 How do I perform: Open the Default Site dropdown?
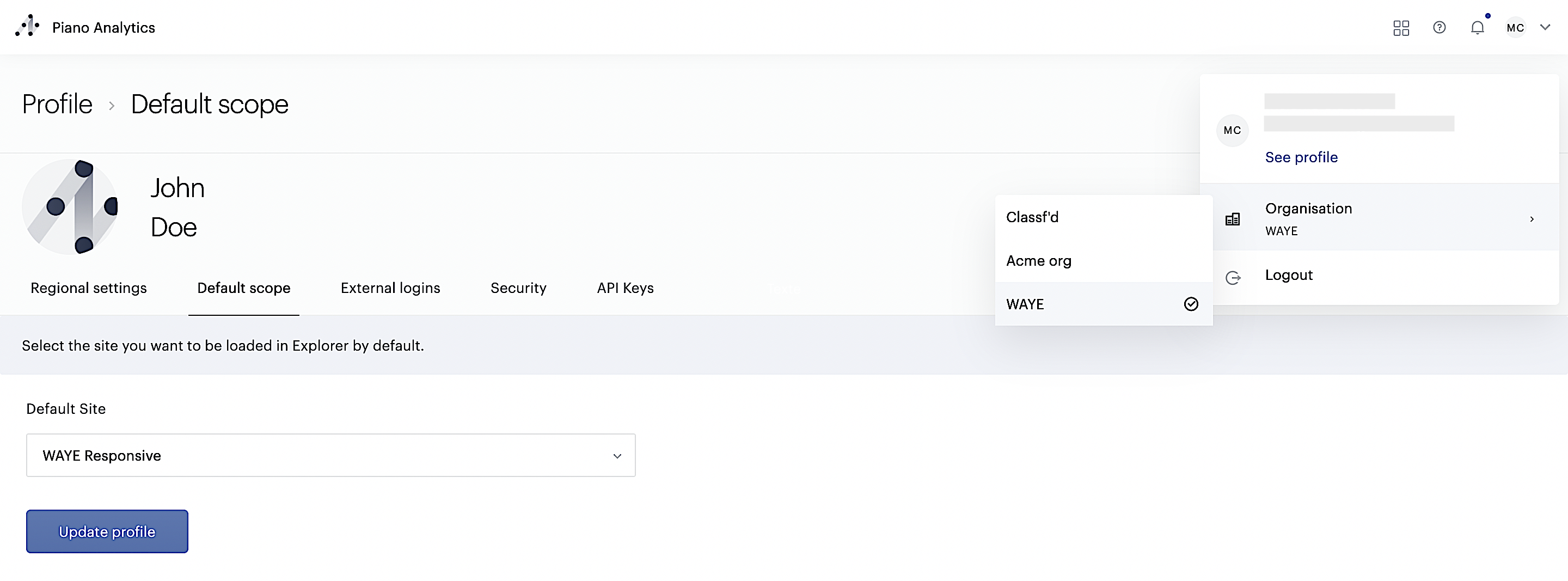[x=330, y=456]
